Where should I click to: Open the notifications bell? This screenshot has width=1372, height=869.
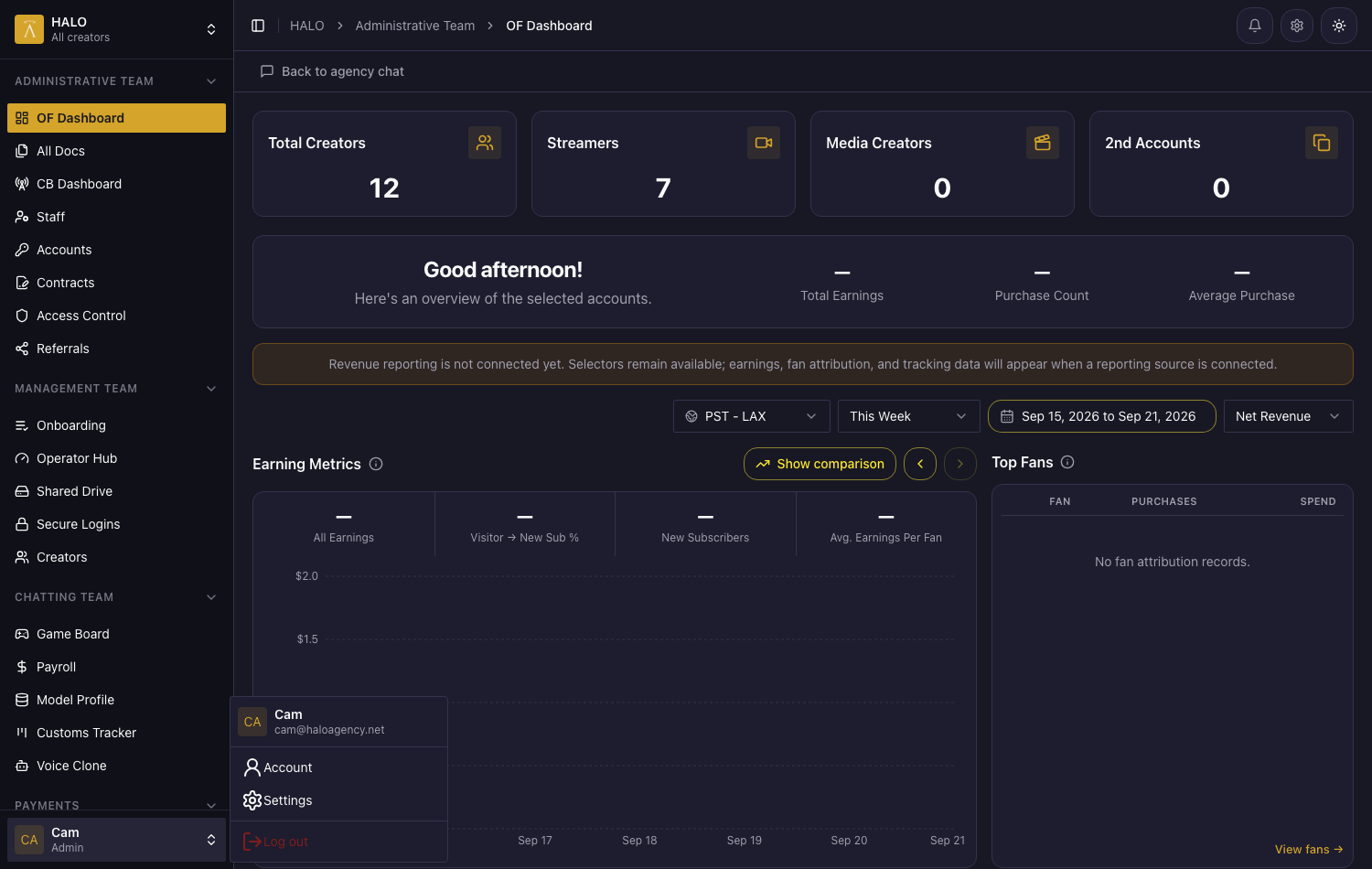[x=1255, y=26]
